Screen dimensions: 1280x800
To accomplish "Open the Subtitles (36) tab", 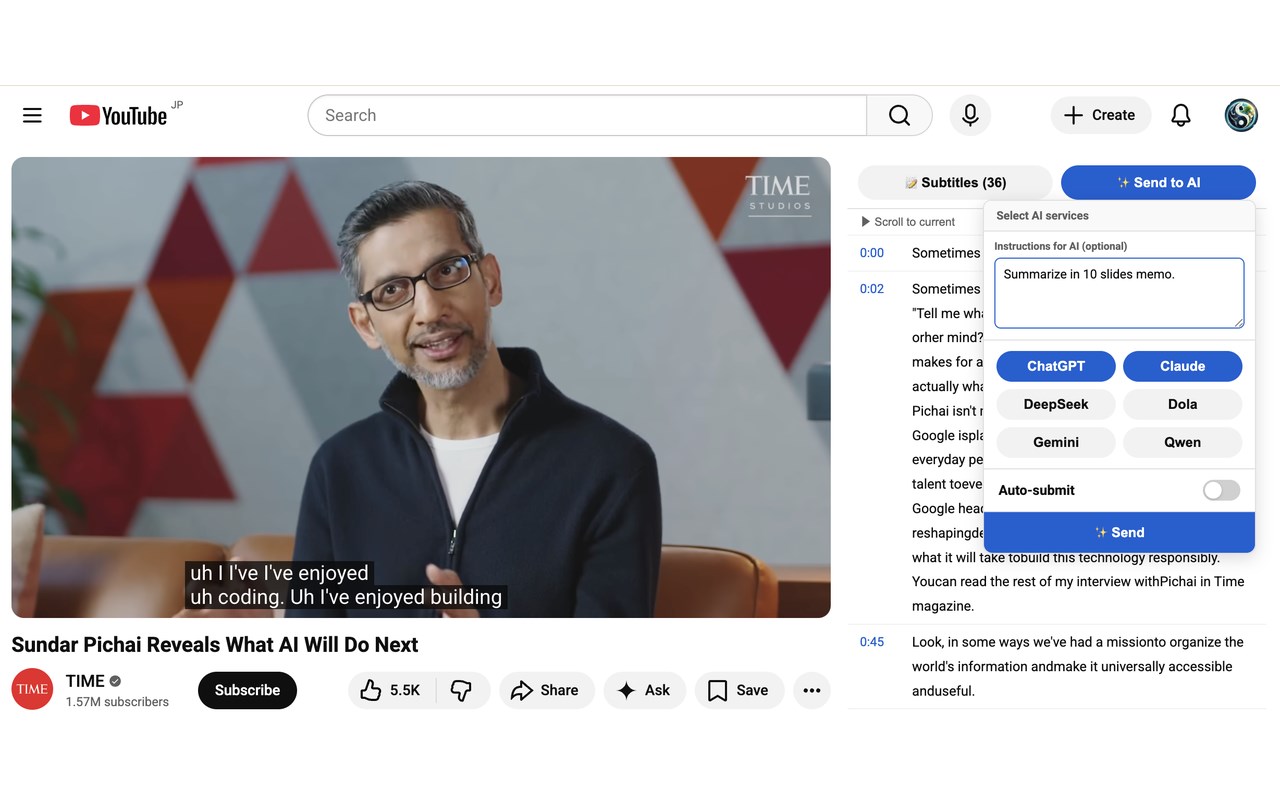I will tap(955, 182).
